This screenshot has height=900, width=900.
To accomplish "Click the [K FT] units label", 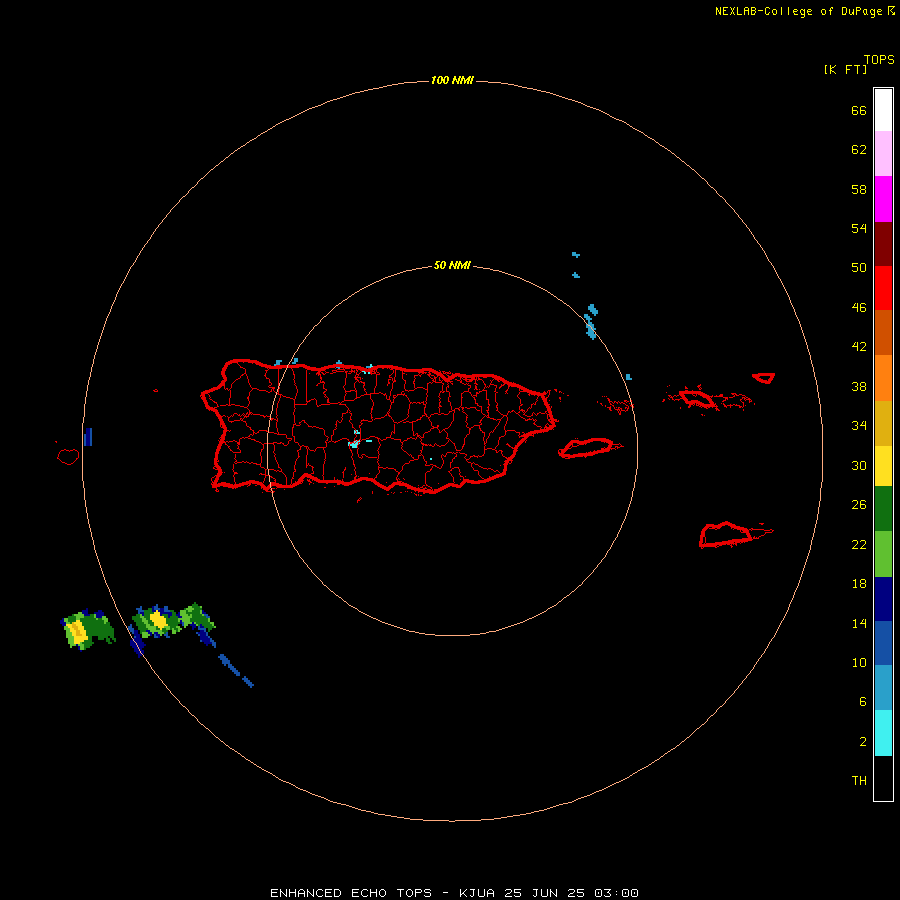I will point(845,70).
